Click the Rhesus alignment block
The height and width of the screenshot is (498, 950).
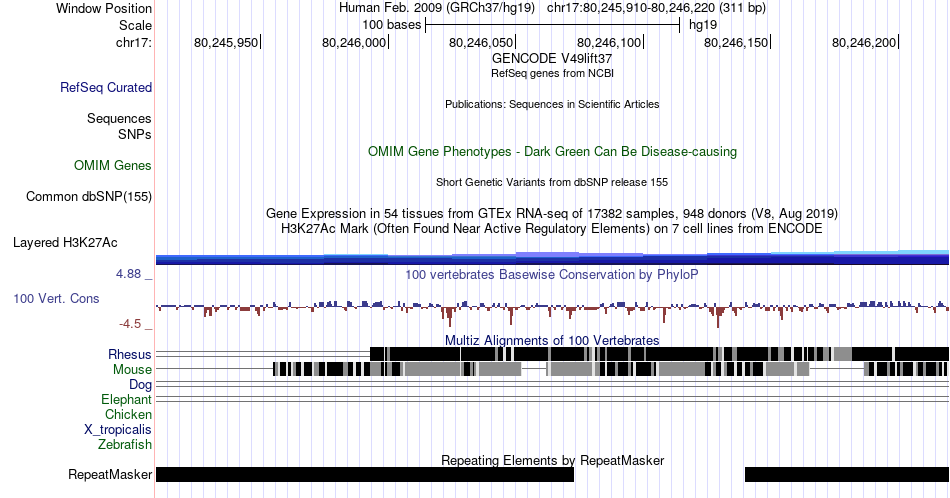pyautogui.click(x=659, y=354)
